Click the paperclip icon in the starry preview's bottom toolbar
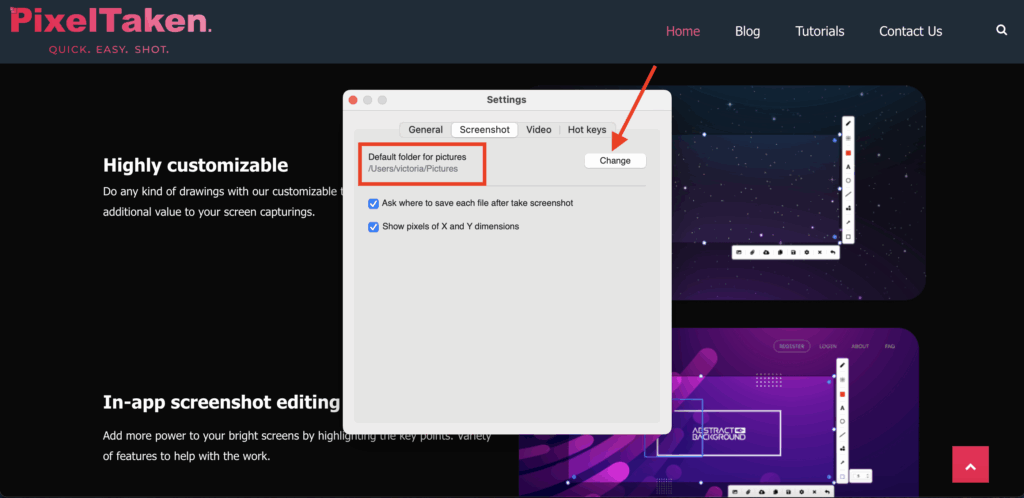The width and height of the screenshot is (1024, 498). [x=752, y=252]
